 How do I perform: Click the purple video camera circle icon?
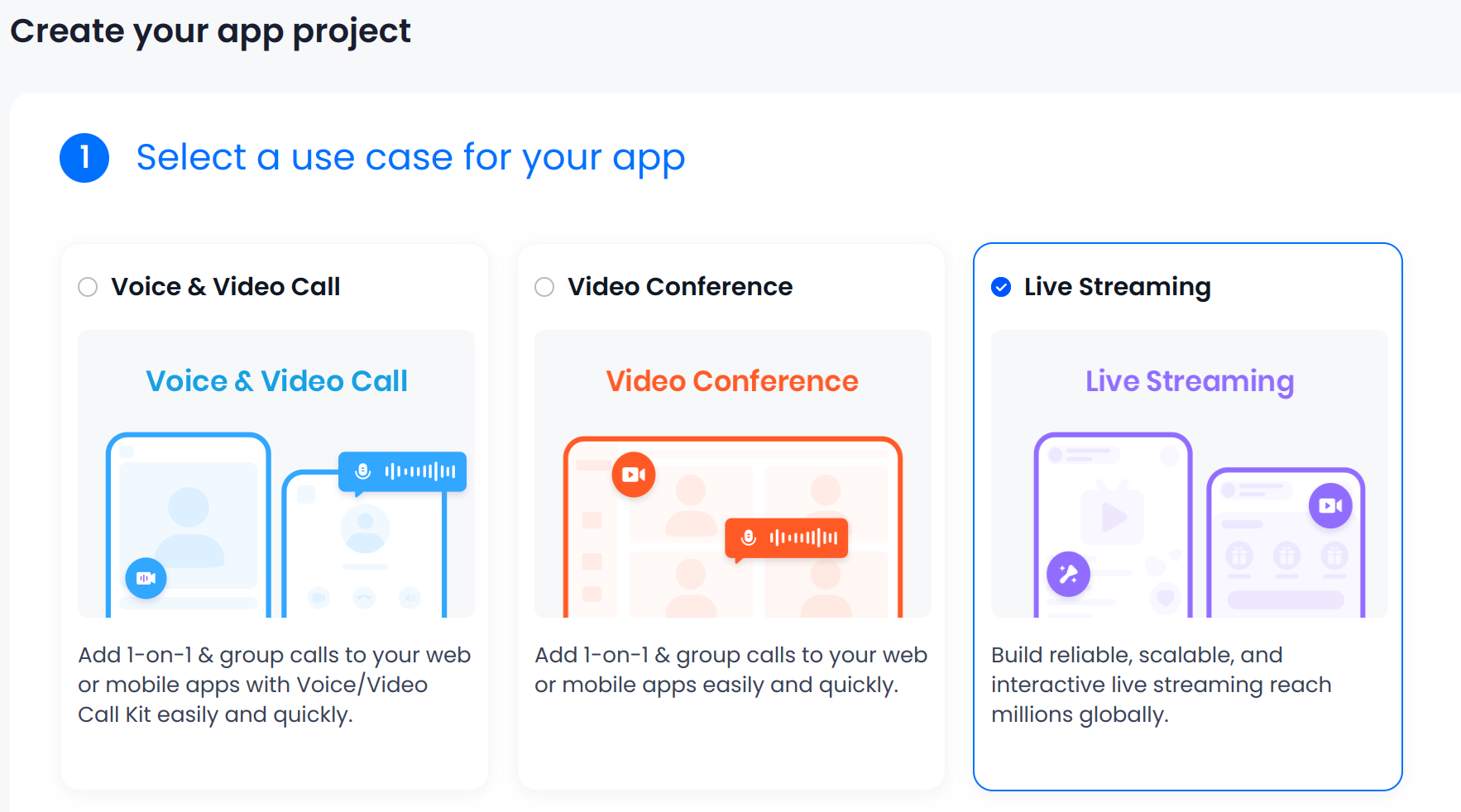1330,505
